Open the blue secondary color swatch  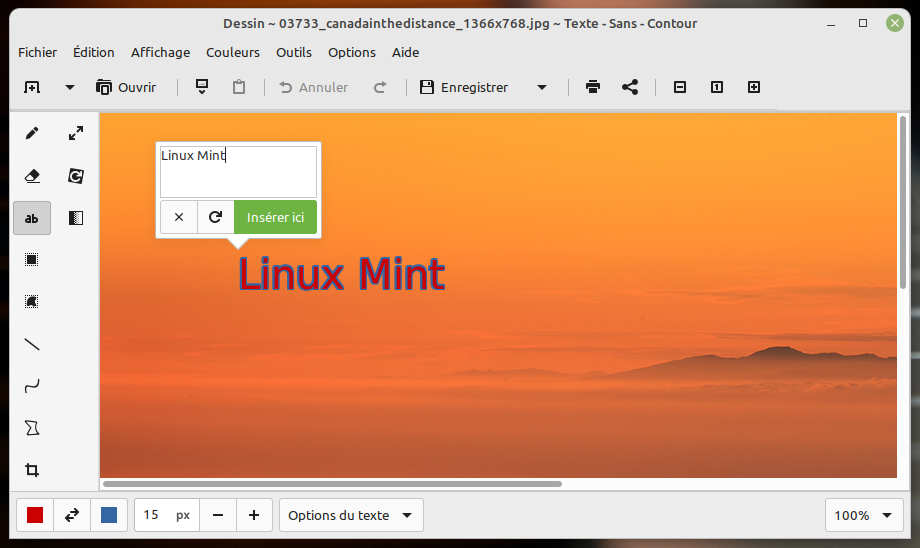point(109,515)
